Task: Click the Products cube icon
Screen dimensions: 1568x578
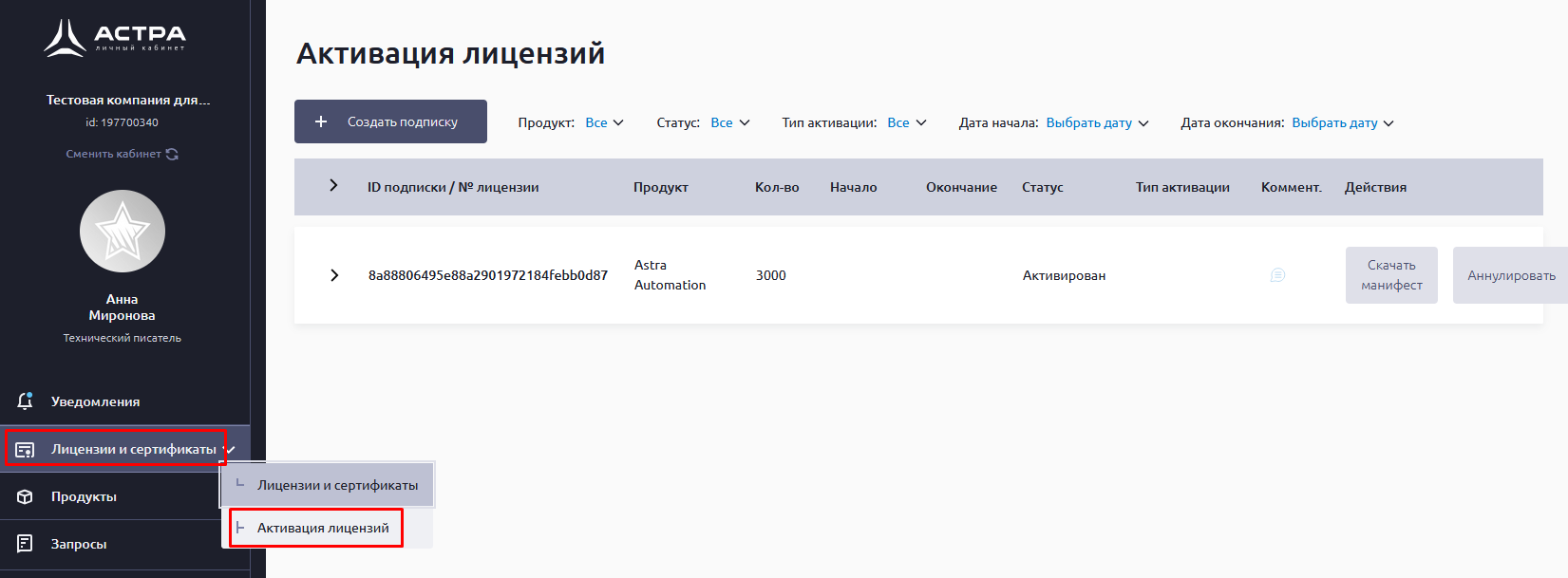Action: pyautogui.click(x=26, y=497)
